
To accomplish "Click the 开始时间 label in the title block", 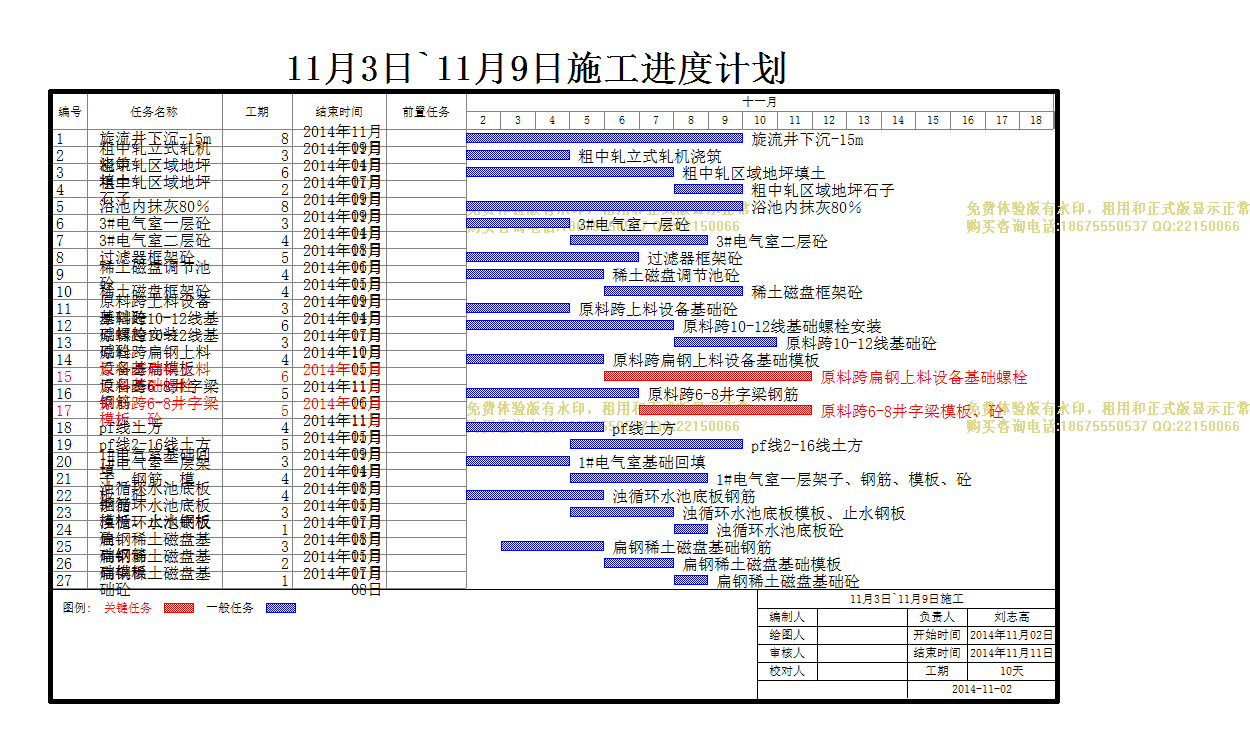I will [937, 635].
